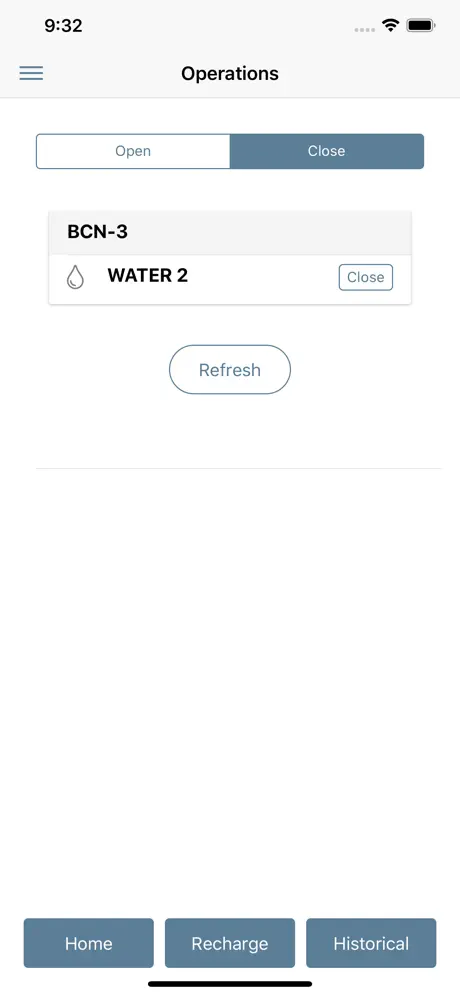Tap the iOS home indicator bar

pos(230,984)
